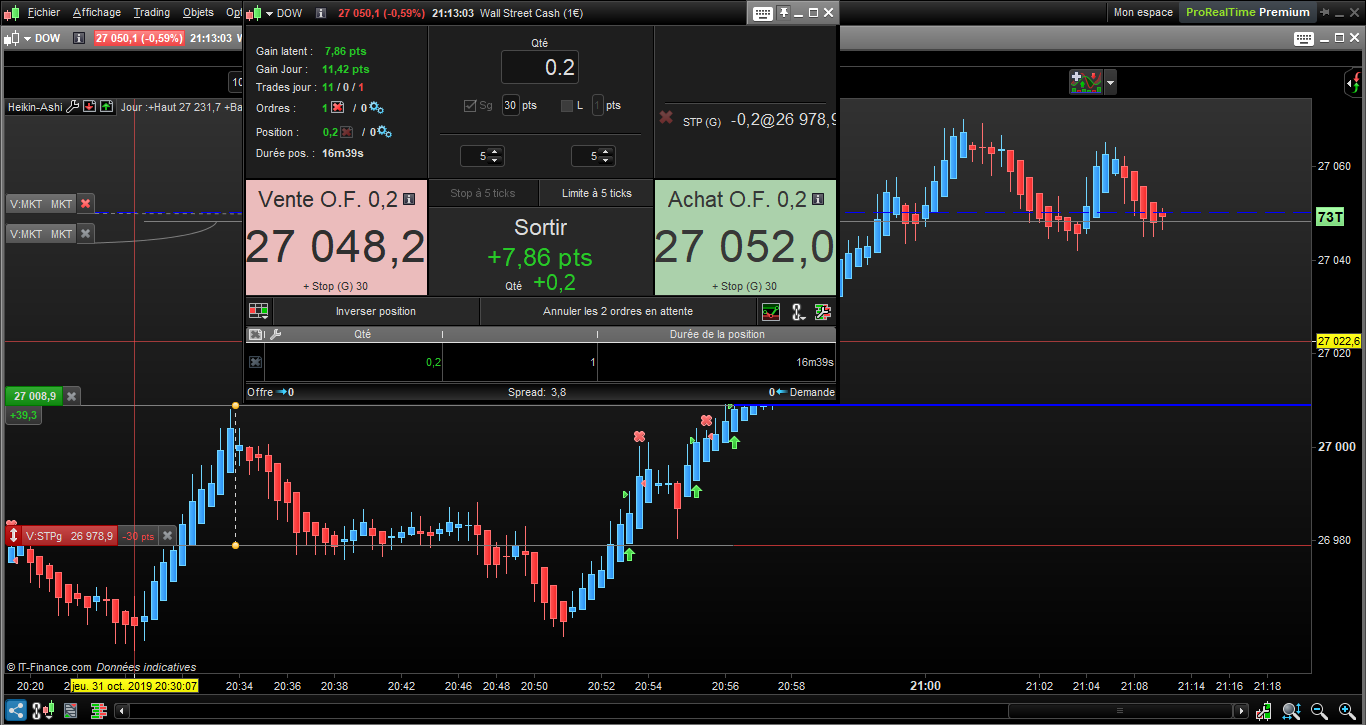Viewport: 1366px width, 725px height.
Task: Expand the DOW dropdown on main chart title
Action: pyautogui.click(x=27, y=38)
